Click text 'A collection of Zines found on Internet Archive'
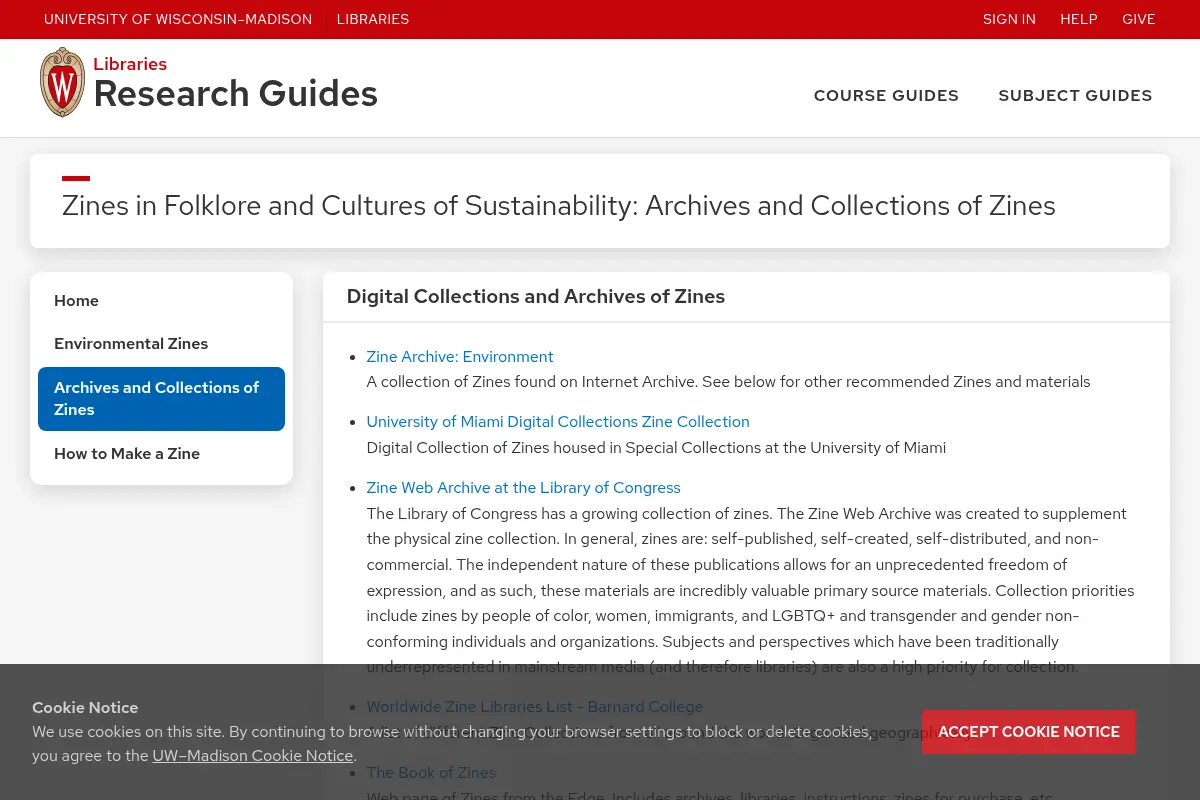Viewport: 1200px width, 800px height. tap(532, 382)
